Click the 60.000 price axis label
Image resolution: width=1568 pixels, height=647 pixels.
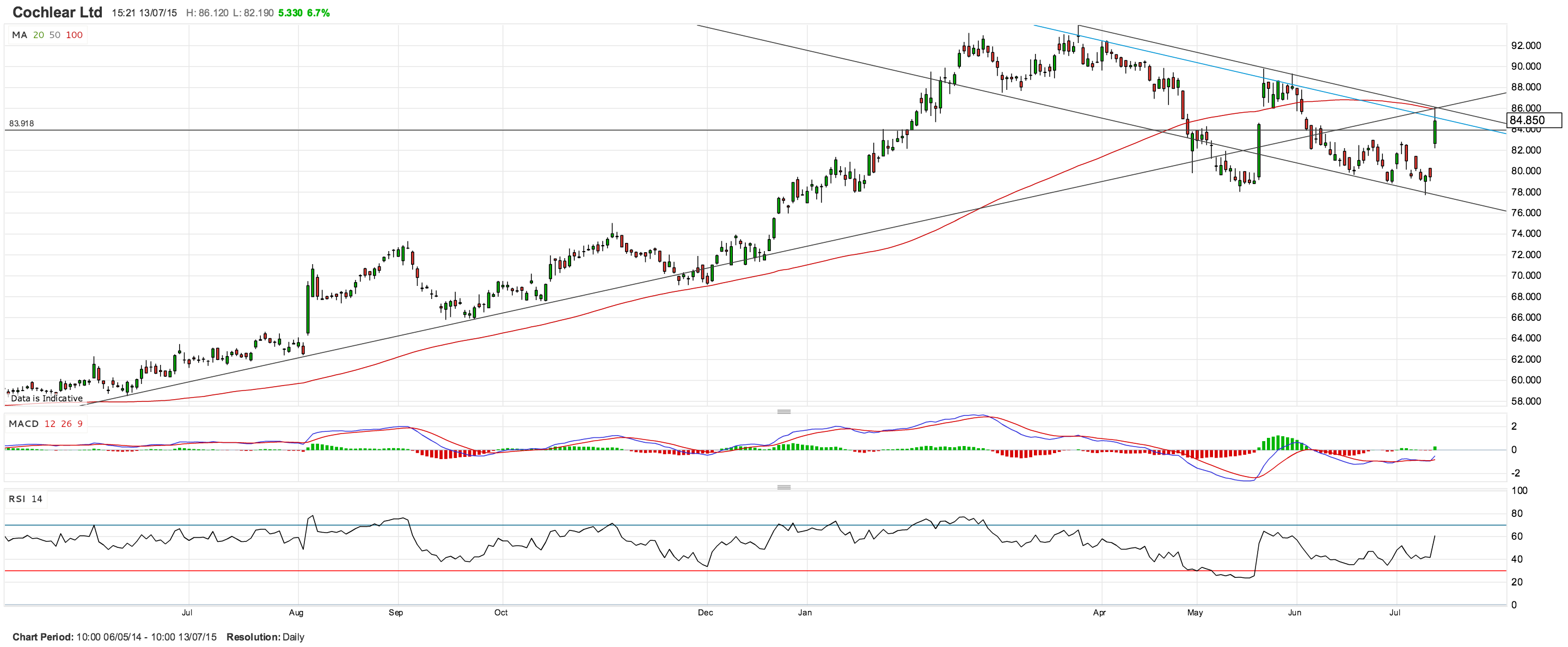tap(1526, 380)
